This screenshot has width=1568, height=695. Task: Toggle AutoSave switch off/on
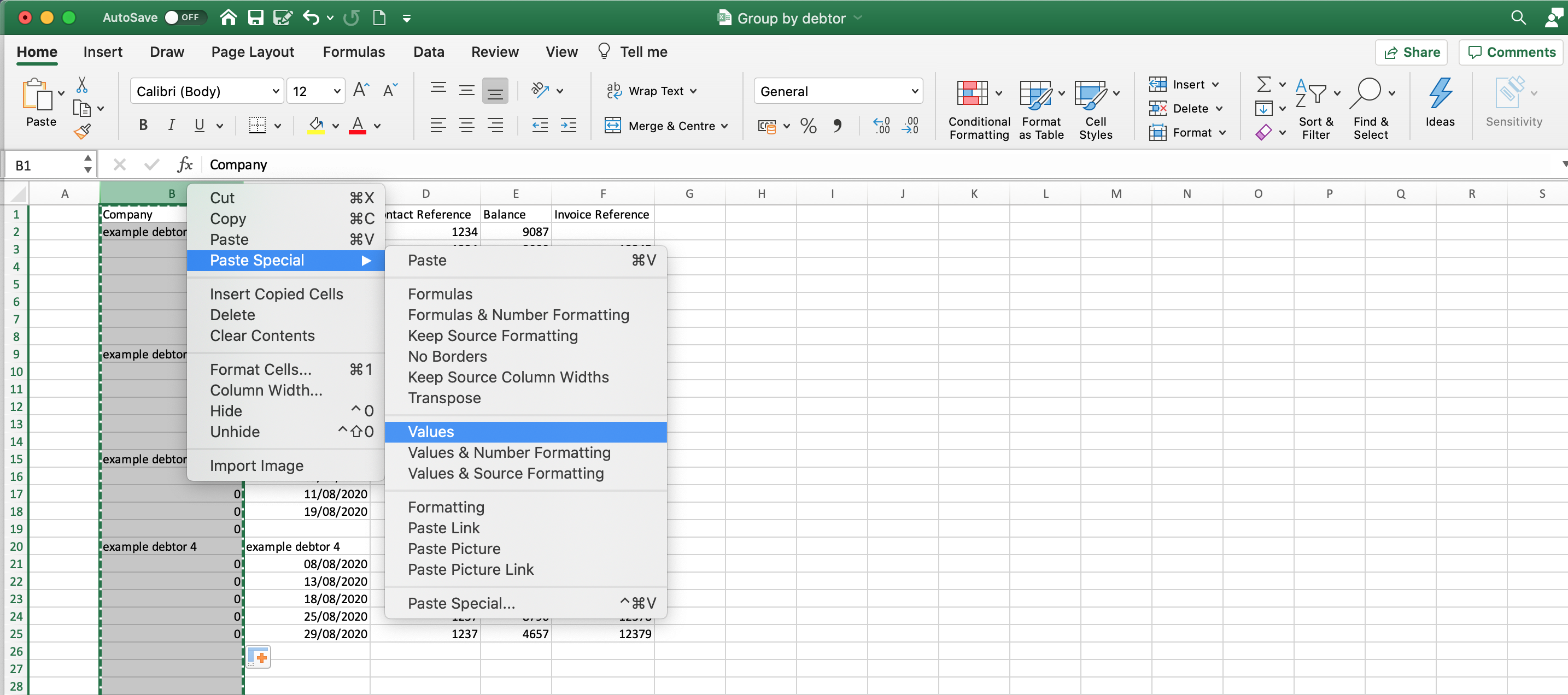(x=186, y=17)
